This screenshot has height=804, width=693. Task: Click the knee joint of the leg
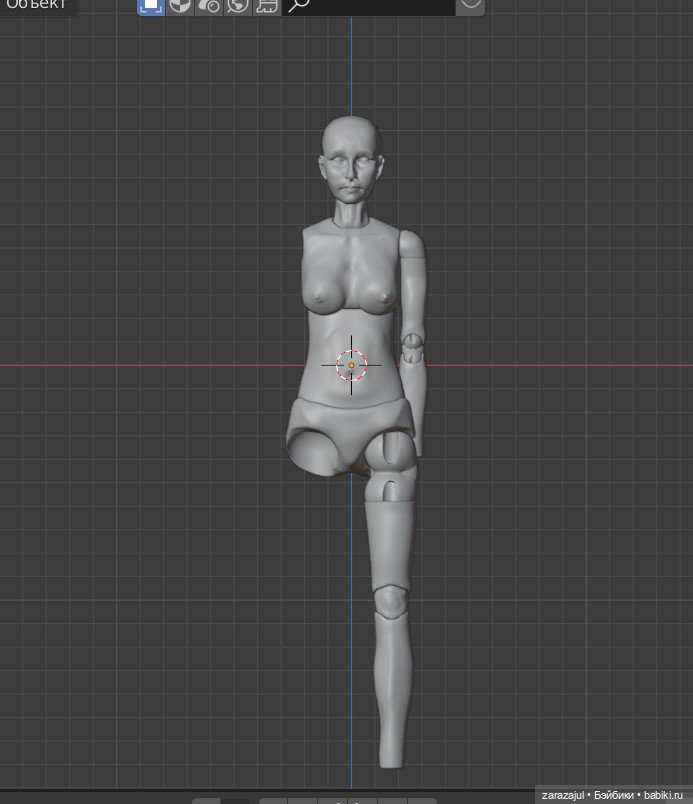391,602
